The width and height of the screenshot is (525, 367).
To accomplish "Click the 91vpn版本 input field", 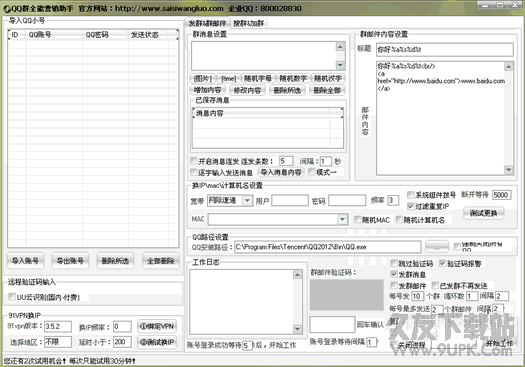I will tap(58, 326).
